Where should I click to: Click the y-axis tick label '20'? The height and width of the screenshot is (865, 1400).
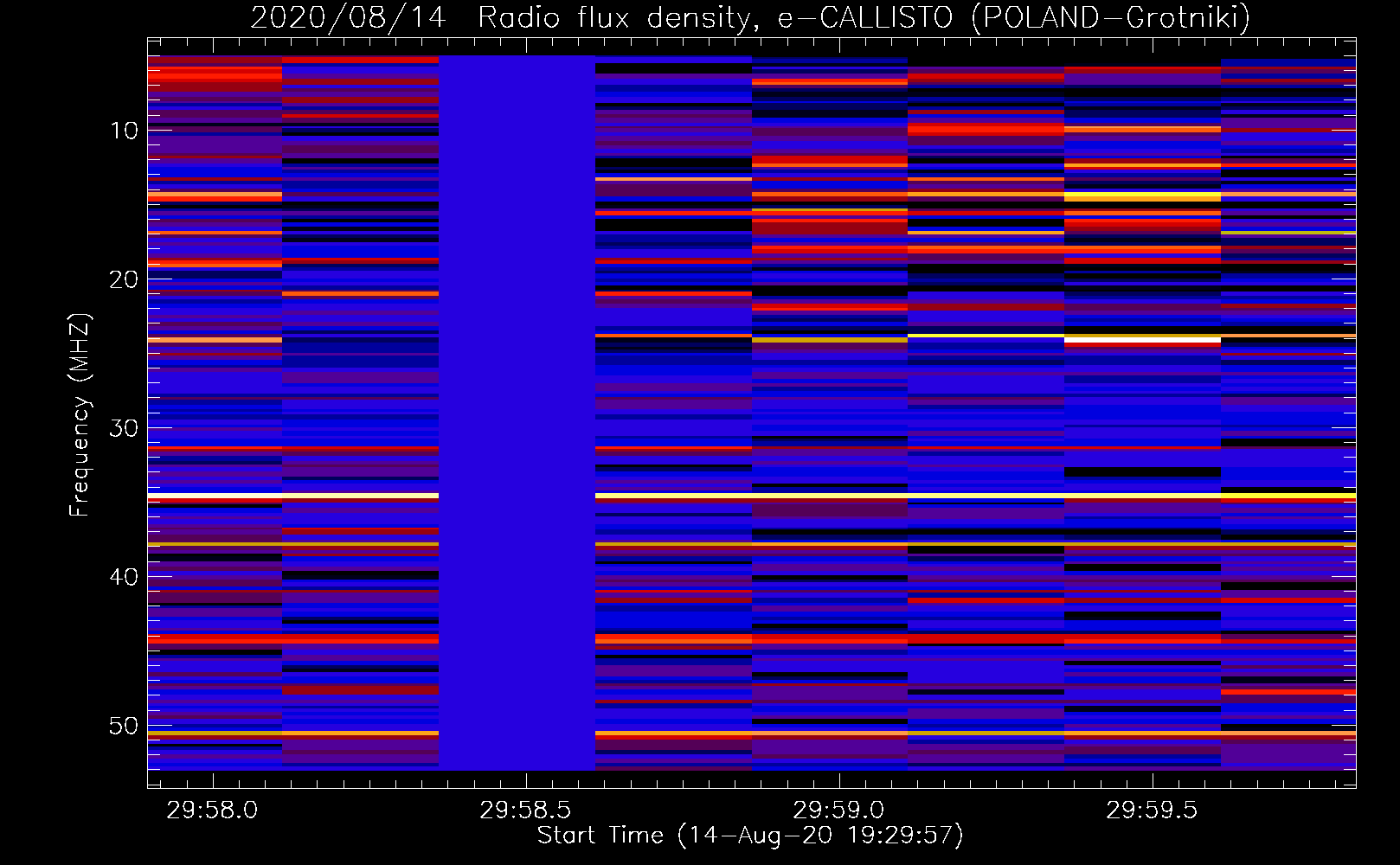[x=125, y=279]
